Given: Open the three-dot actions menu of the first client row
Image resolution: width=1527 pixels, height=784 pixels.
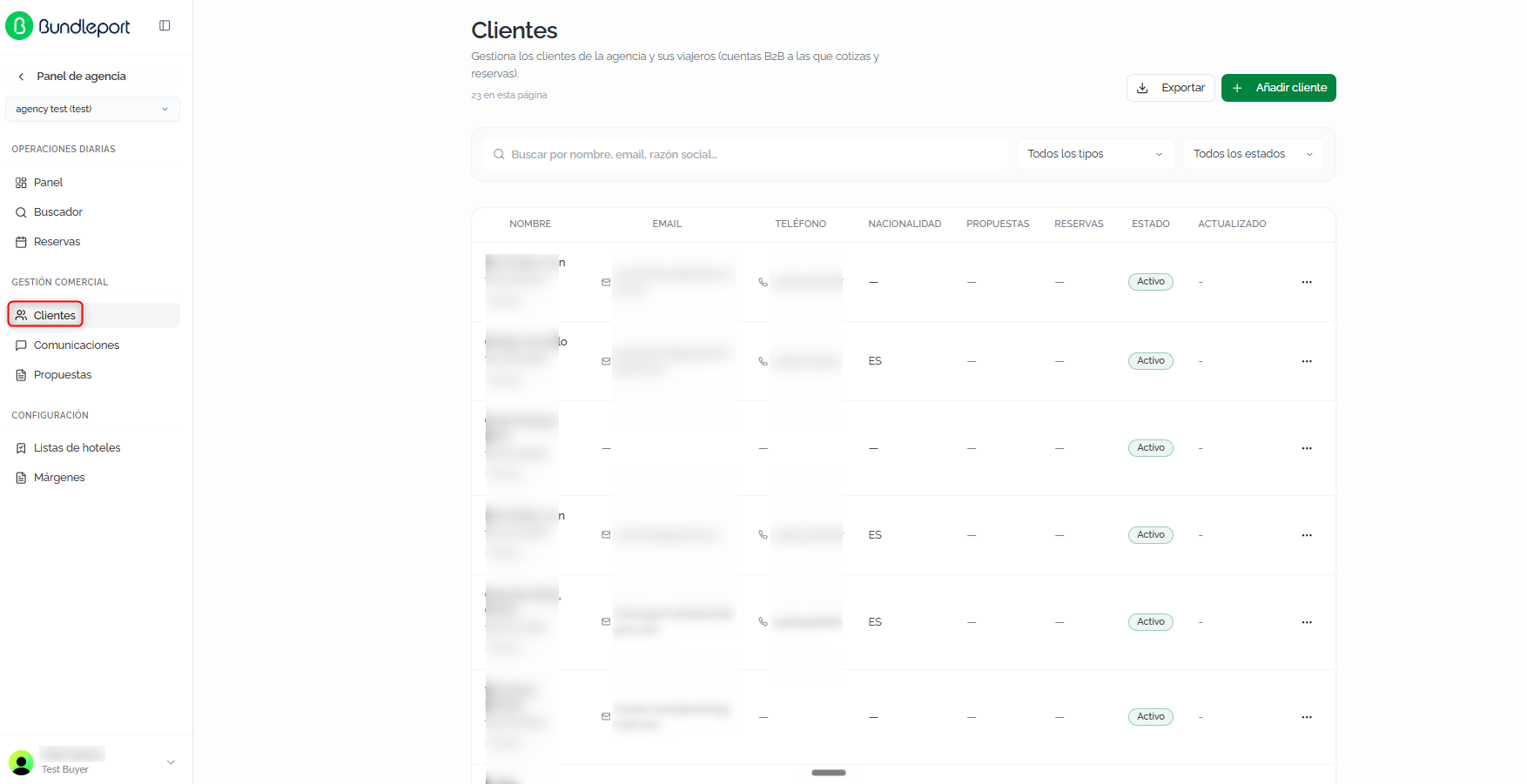Looking at the screenshot, I should tap(1306, 282).
